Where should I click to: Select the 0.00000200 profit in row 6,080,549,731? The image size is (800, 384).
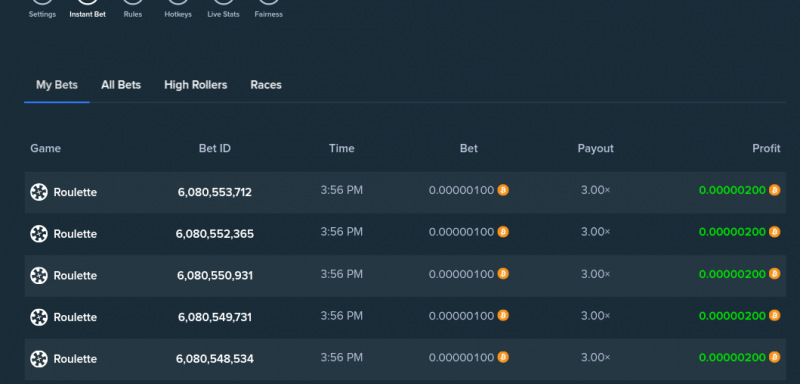[x=732, y=315]
